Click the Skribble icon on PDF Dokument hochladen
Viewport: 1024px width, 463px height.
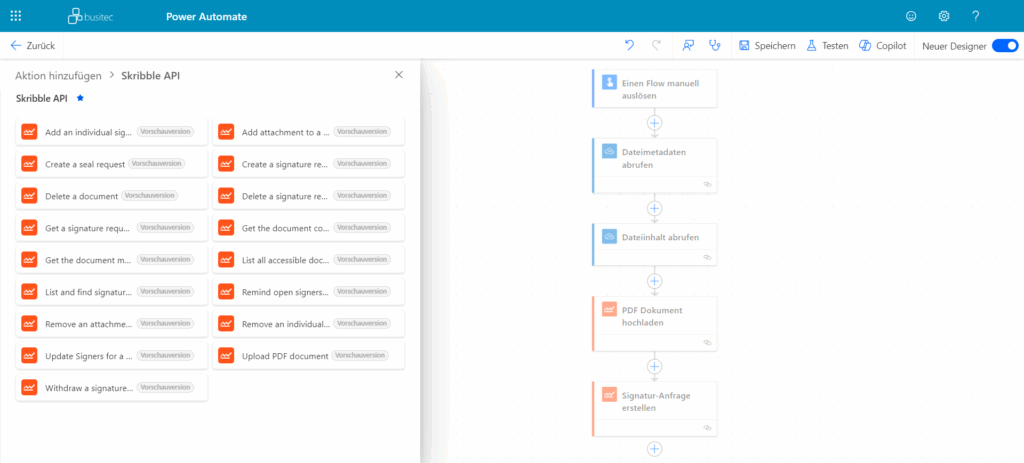(609, 310)
